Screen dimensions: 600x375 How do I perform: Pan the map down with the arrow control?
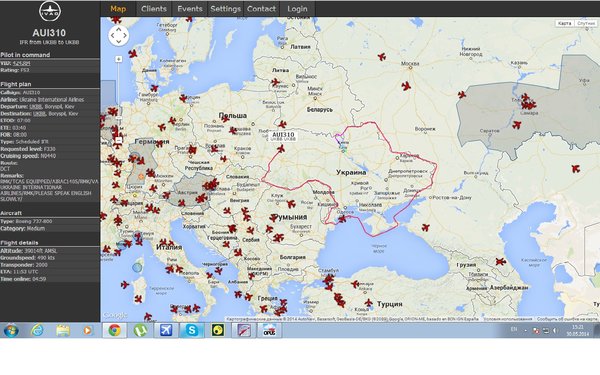click(119, 41)
